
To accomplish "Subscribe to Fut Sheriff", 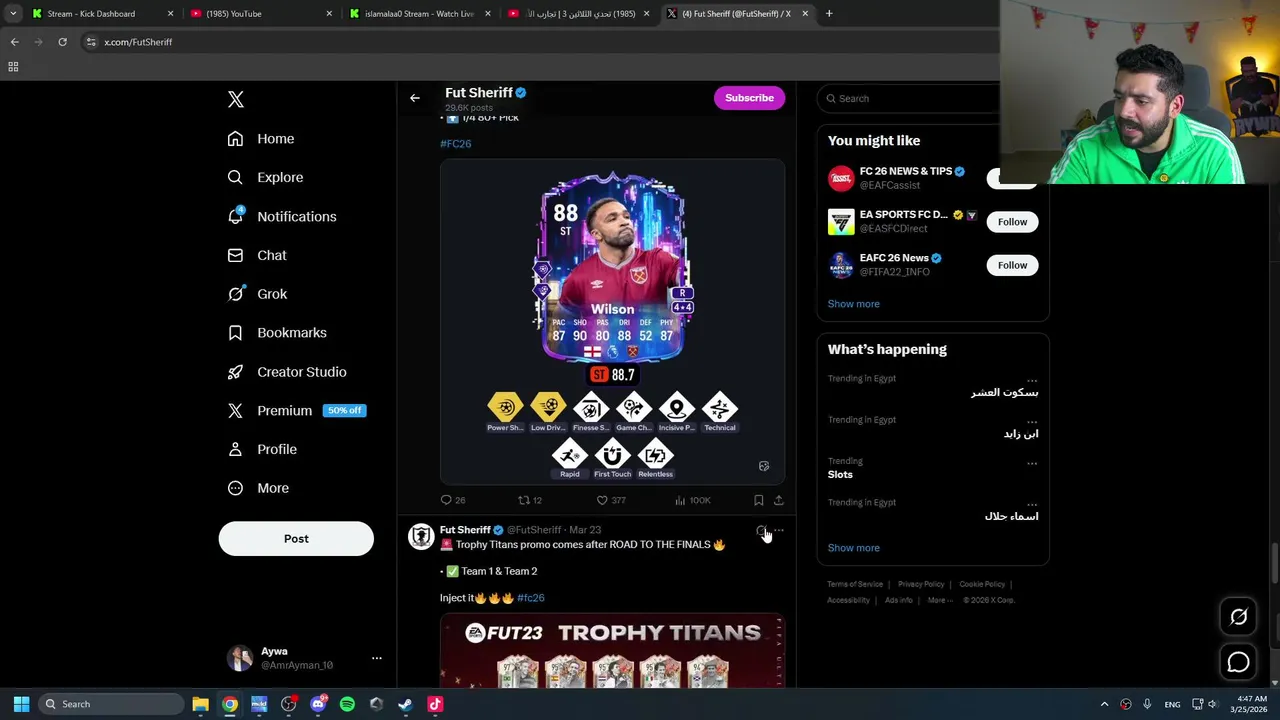I will [x=749, y=98].
